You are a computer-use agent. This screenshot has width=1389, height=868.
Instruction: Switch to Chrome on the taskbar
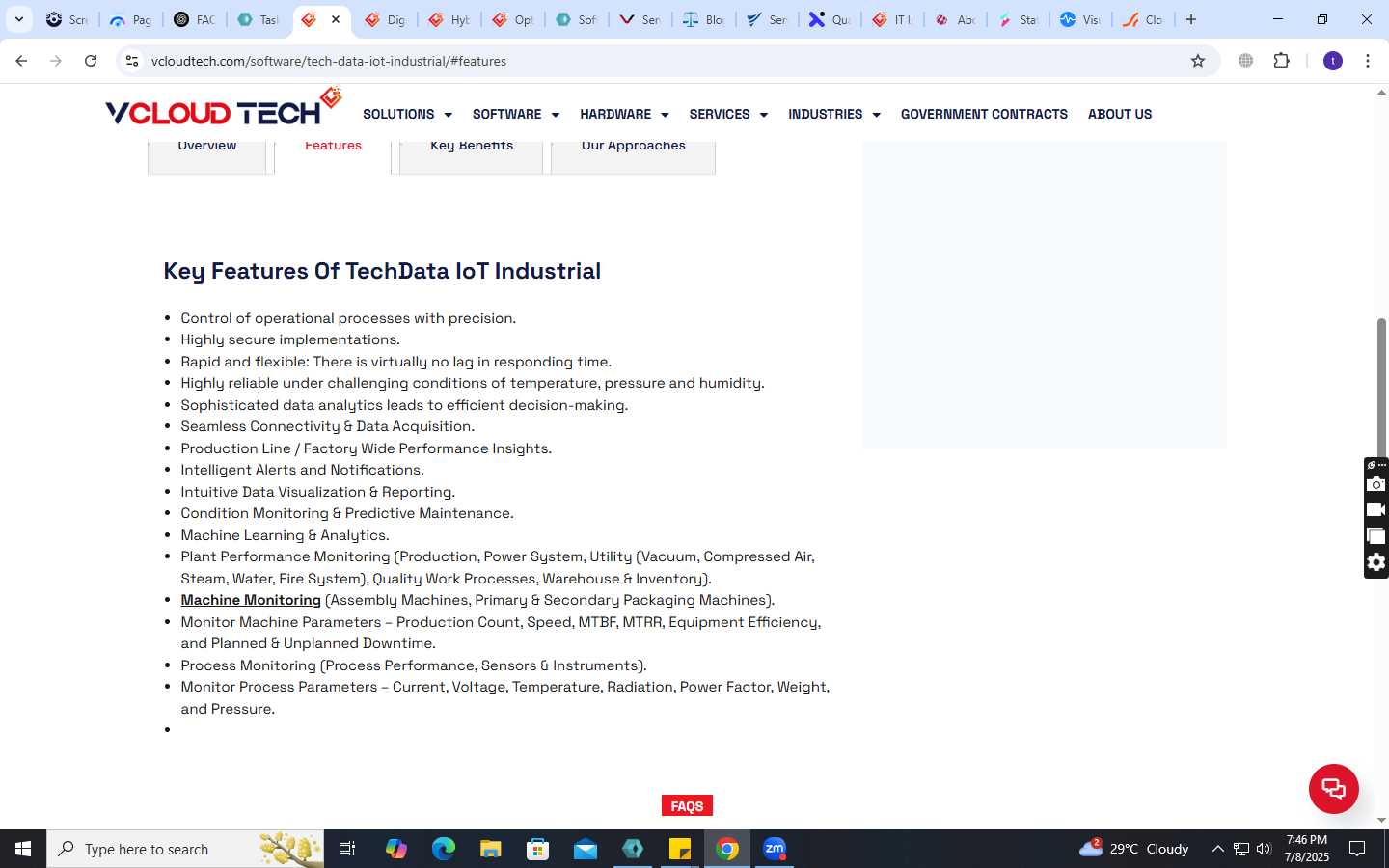[x=727, y=849]
